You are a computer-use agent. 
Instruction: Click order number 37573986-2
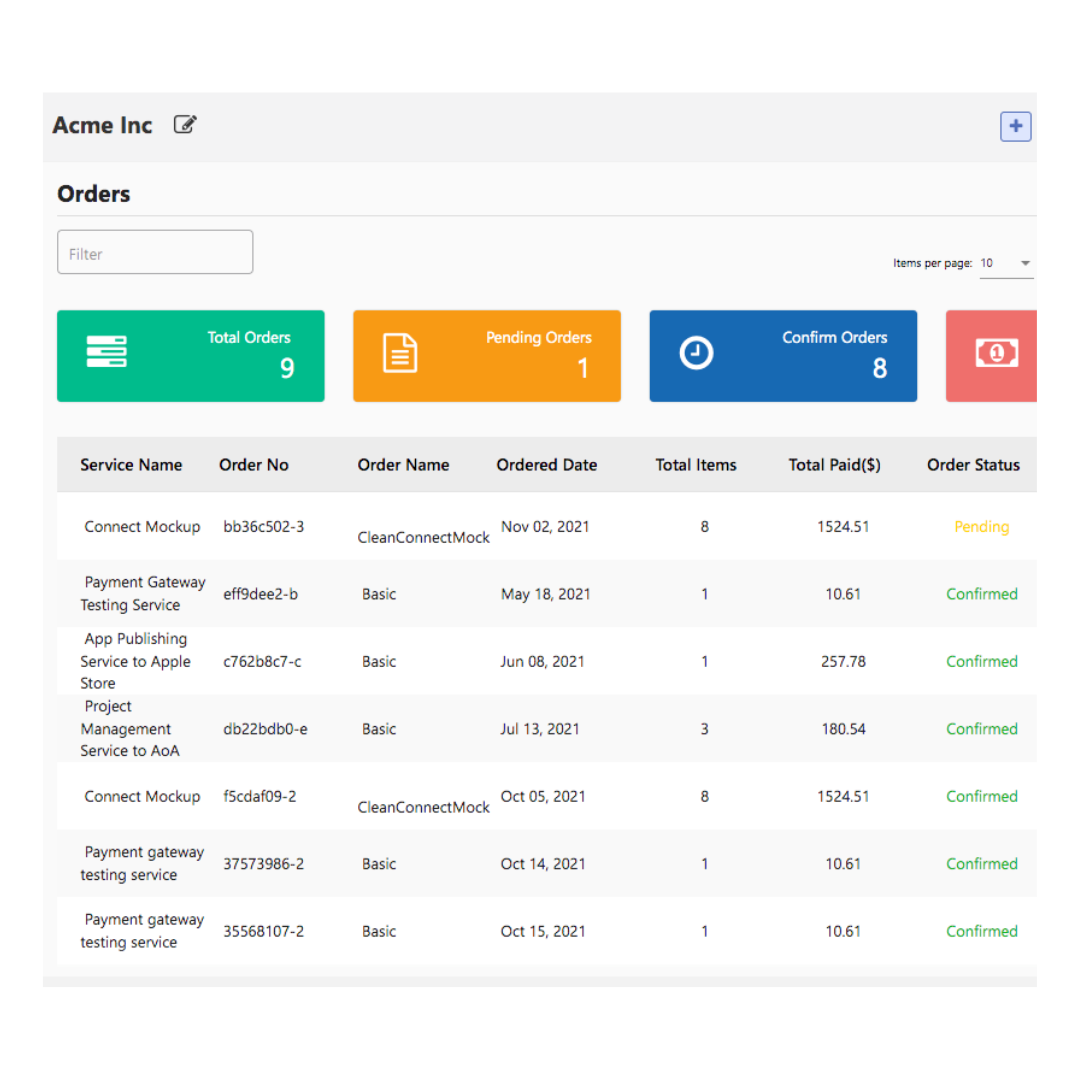click(x=263, y=864)
